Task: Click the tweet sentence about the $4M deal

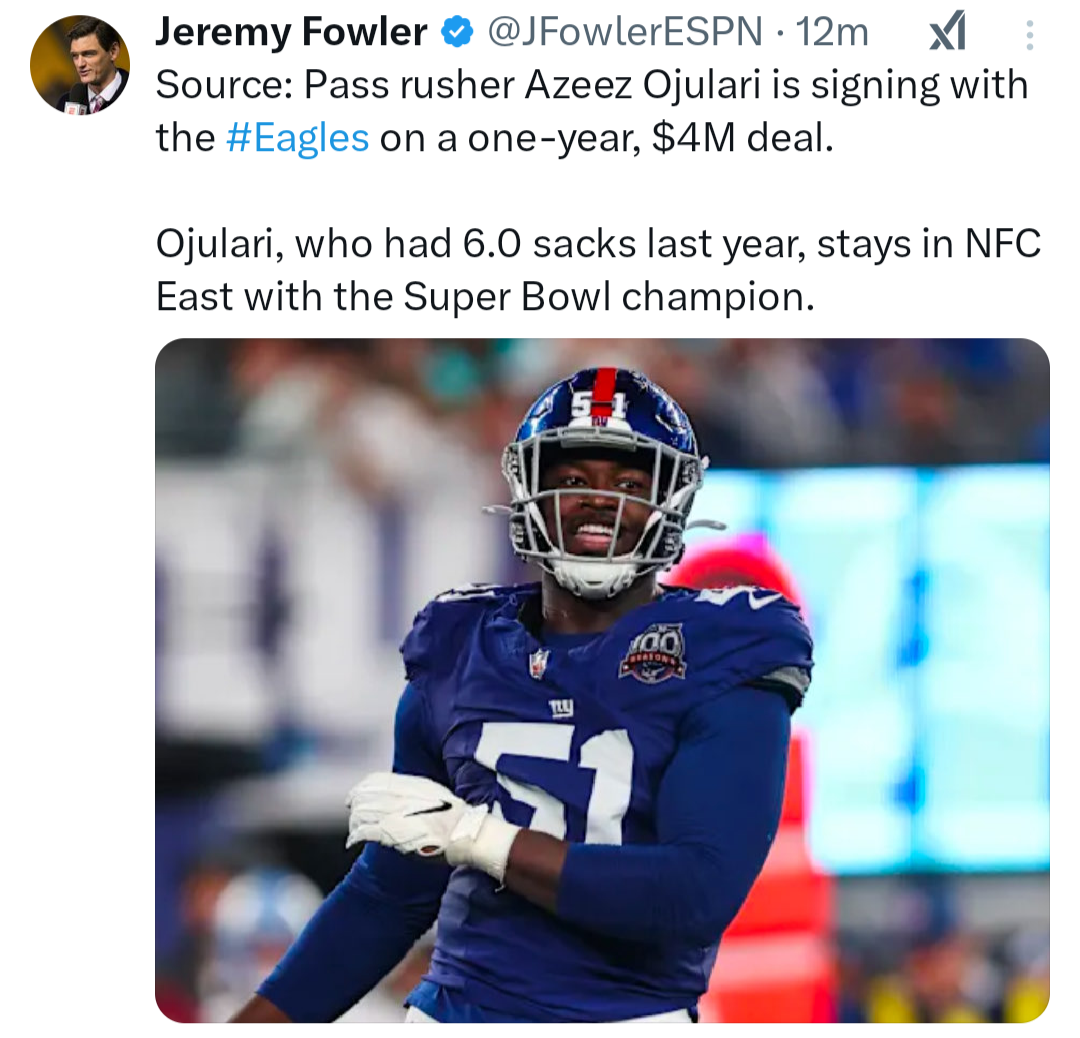Action: [x=592, y=112]
